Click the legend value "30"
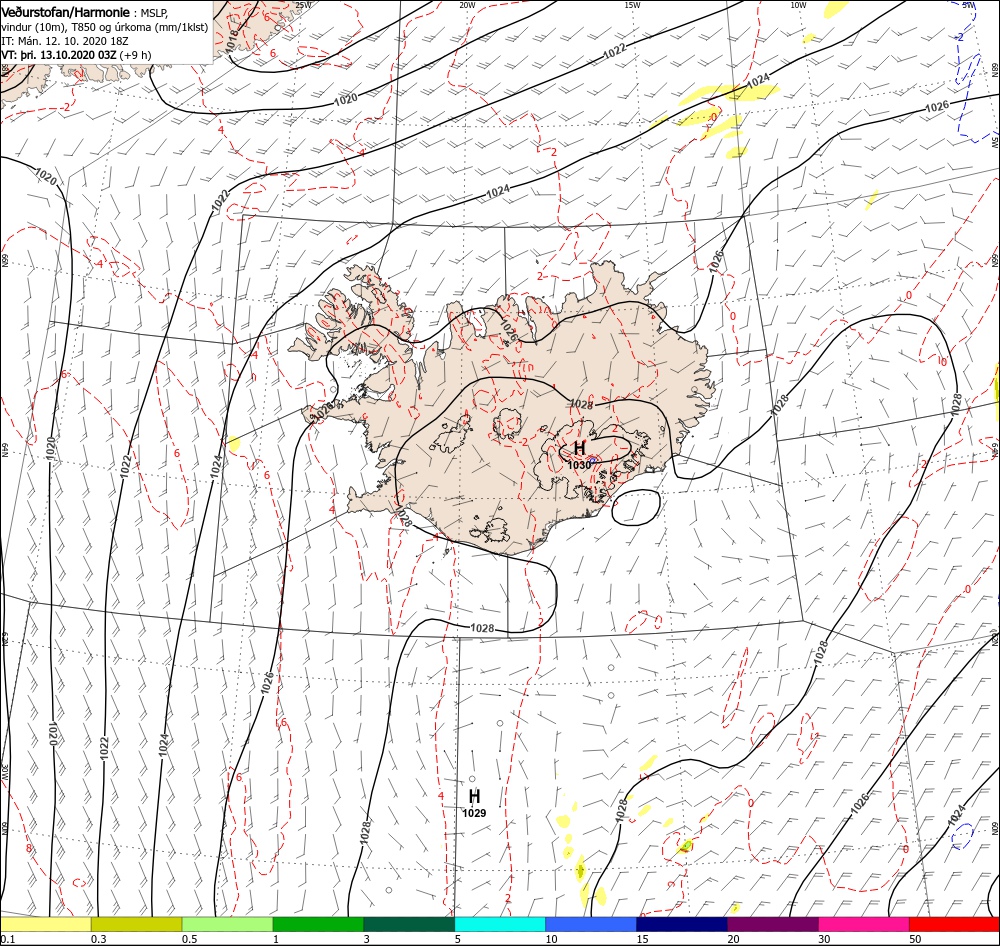Screen dimensions: 1000x946 [x=824, y=939]
